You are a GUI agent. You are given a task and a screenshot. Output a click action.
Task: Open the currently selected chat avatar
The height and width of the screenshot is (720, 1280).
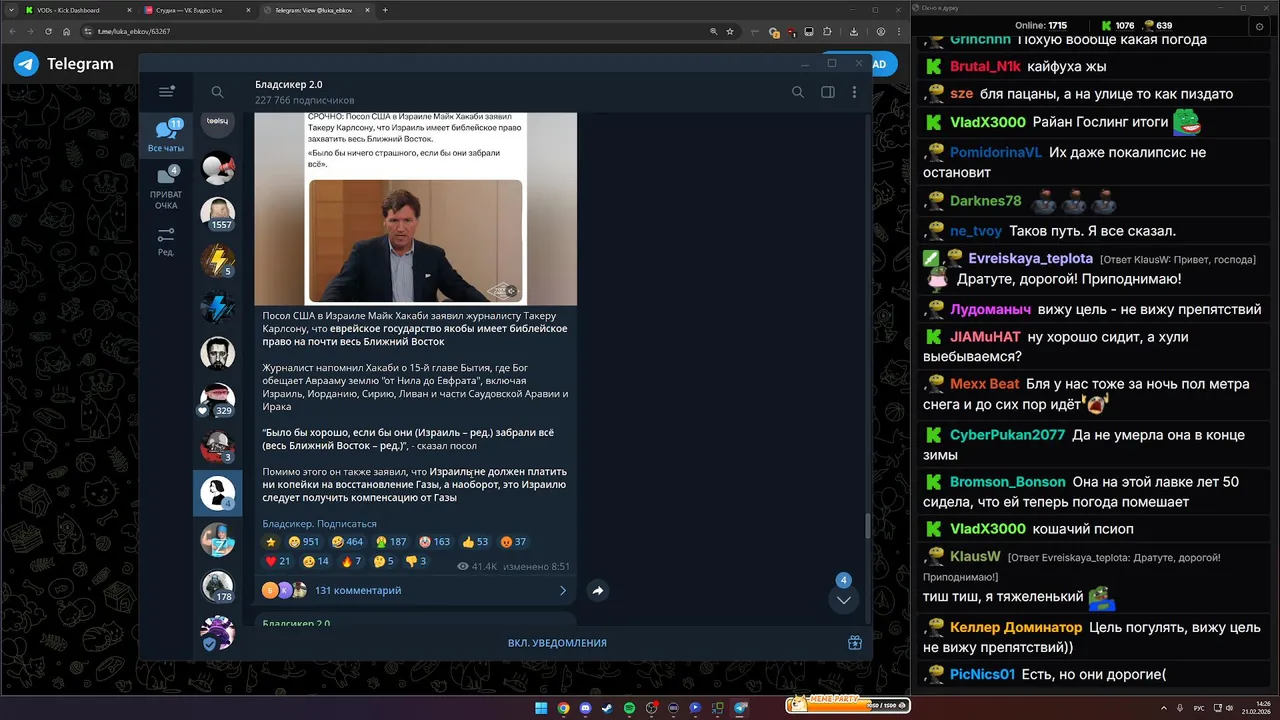(x=218, y=492)
